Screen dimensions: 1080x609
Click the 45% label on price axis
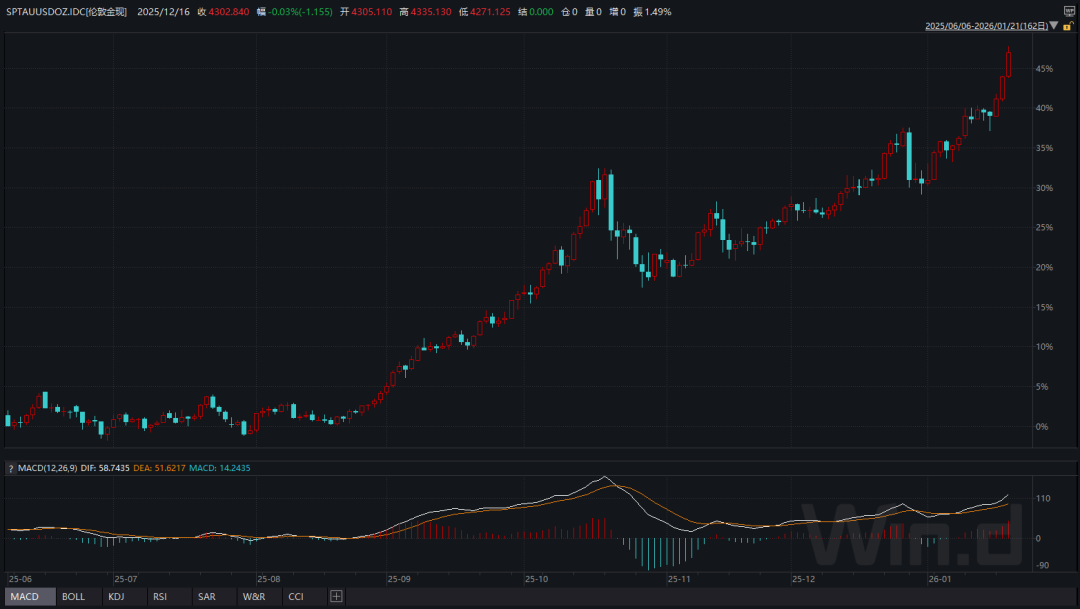1044,69
